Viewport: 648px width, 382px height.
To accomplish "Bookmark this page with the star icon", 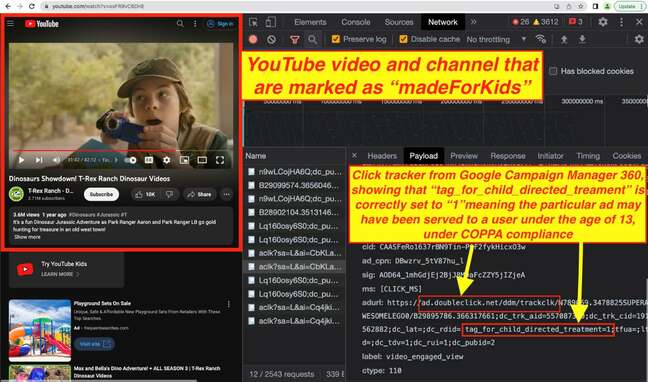I will [581, 6].
